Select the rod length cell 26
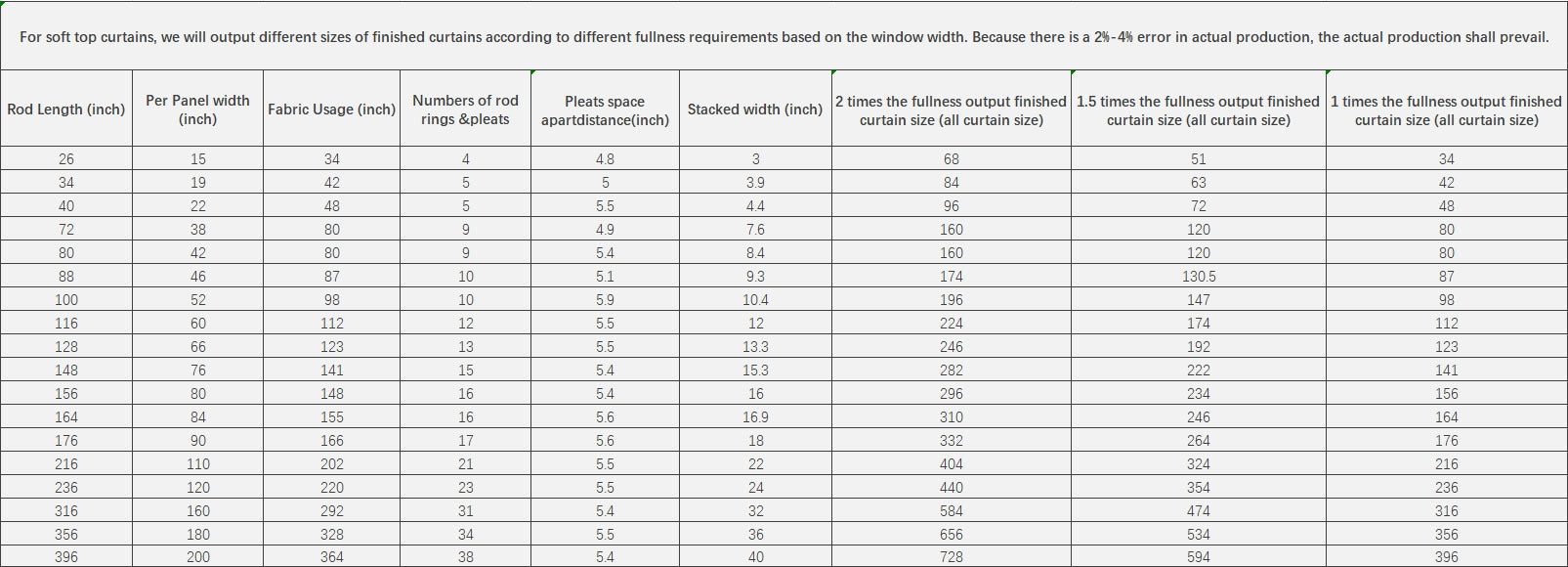Screen dimensions: 1568x567 [66, 159]
